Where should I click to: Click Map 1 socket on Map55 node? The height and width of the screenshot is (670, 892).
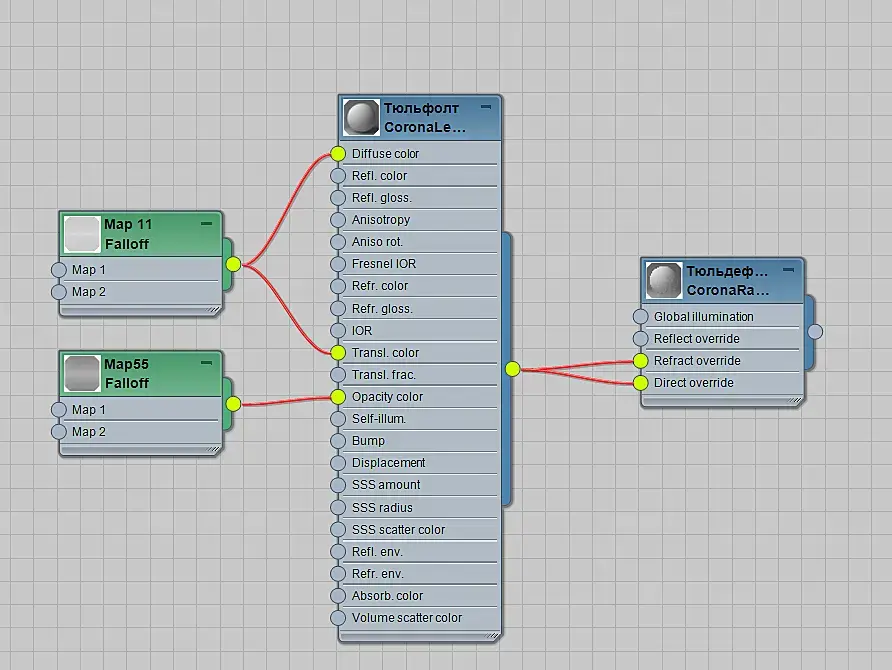pyautogui.click(x=59, y=410)
